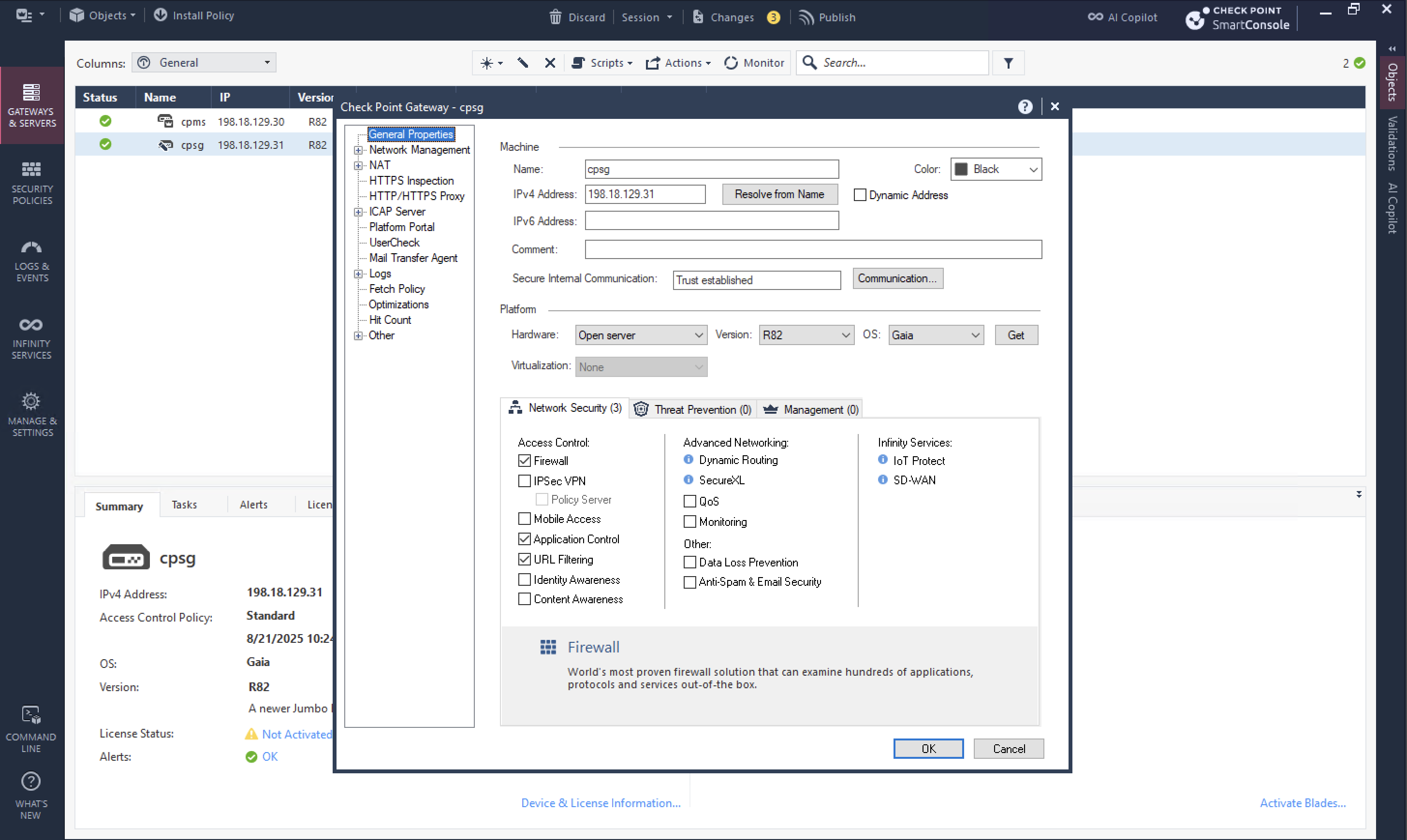1407x840 pixels.
Task: Open Logs & Events view
Action: click(32, 260)
